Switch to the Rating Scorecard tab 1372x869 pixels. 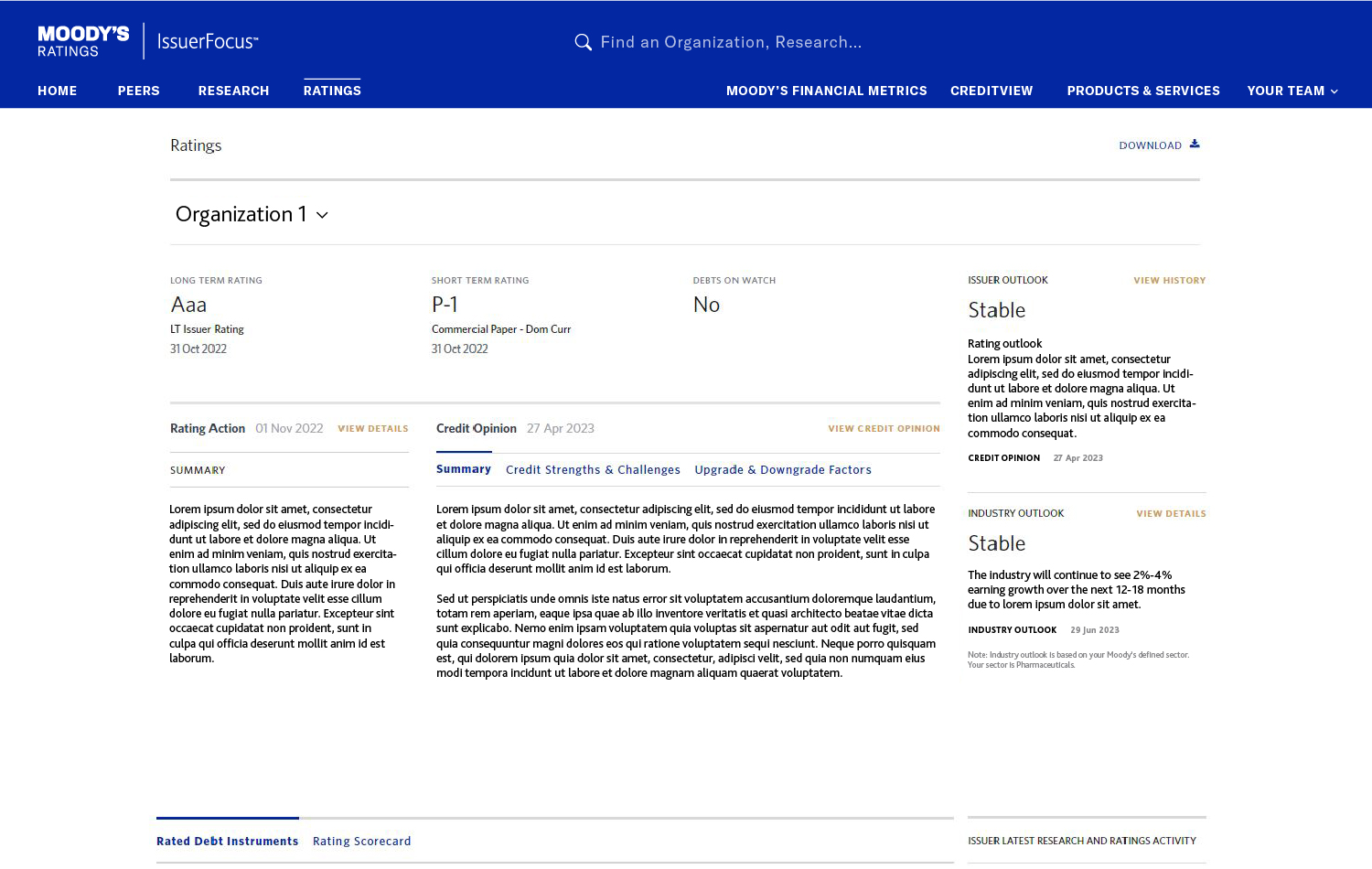pos(362,842)
